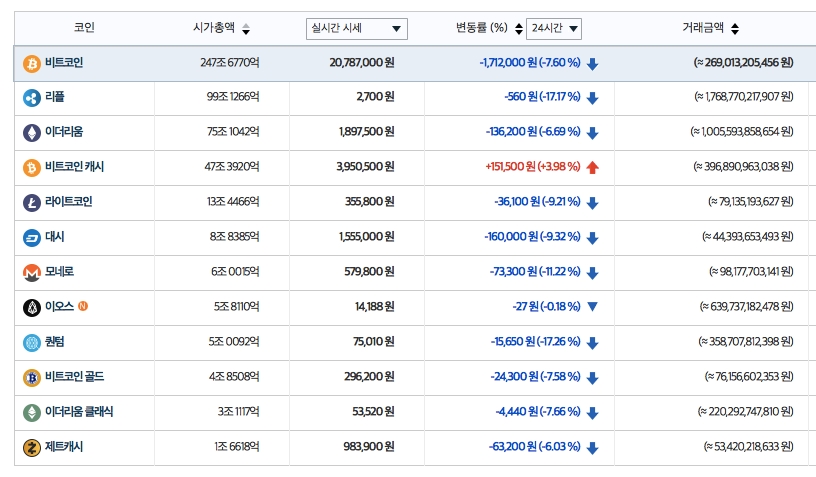
Task: Open the 비트코인 캐시 coin link
Action: coord(74,166)
